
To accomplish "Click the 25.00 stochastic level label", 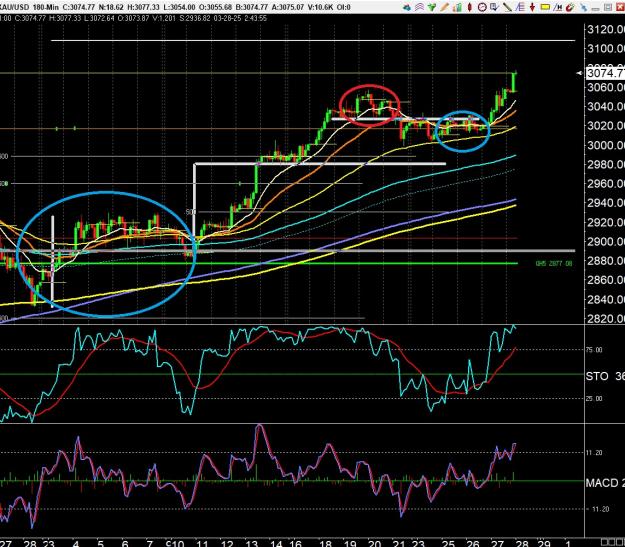I will (x=594, y=398).
